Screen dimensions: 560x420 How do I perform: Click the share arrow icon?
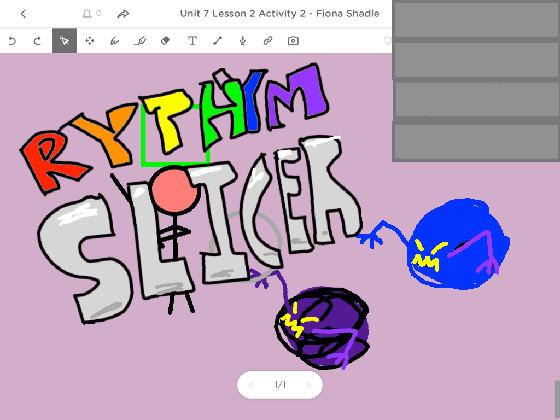point(123,14)
